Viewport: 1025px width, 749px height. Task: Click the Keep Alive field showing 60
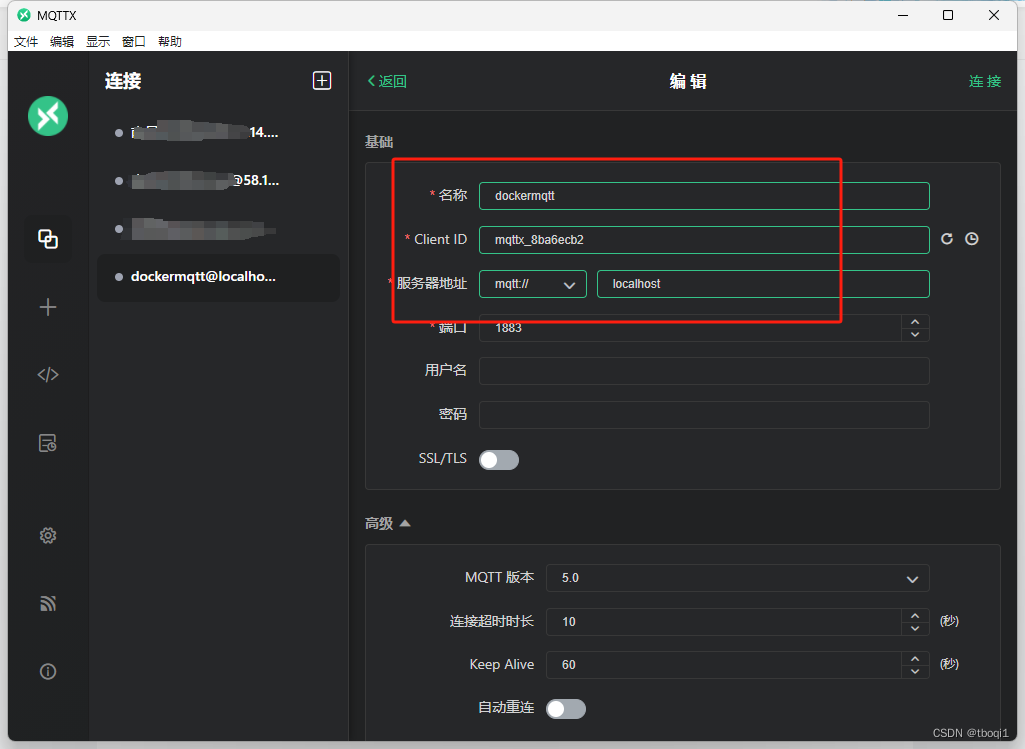[x=724, y=665]
